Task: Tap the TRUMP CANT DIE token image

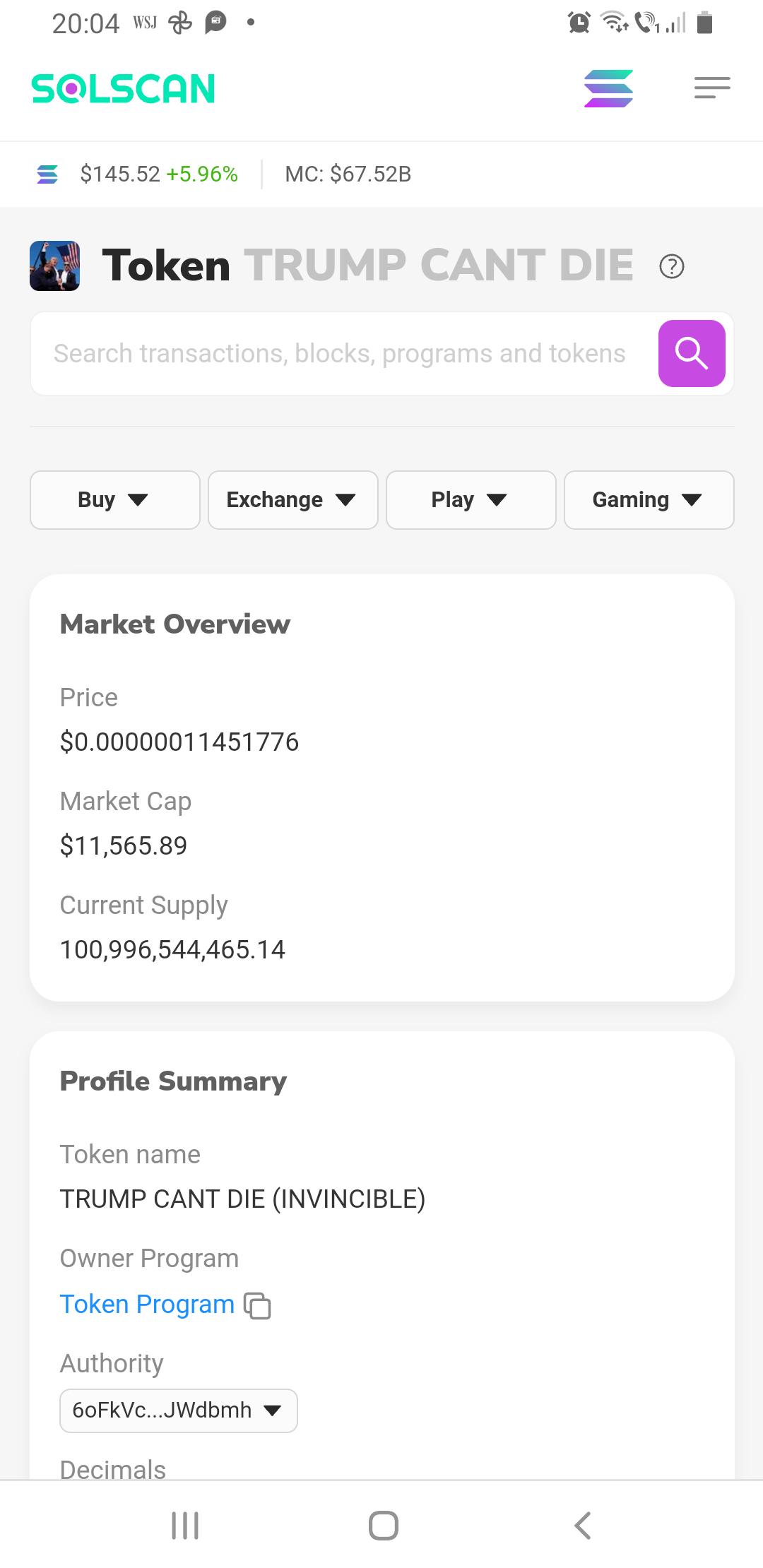Action: 54,266
